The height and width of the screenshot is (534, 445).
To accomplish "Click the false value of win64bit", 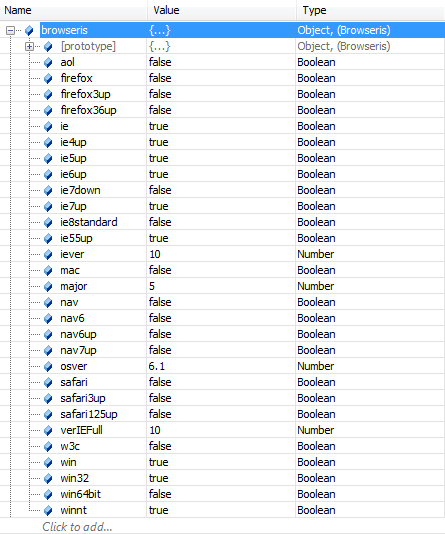I will (x=160, y=494).
